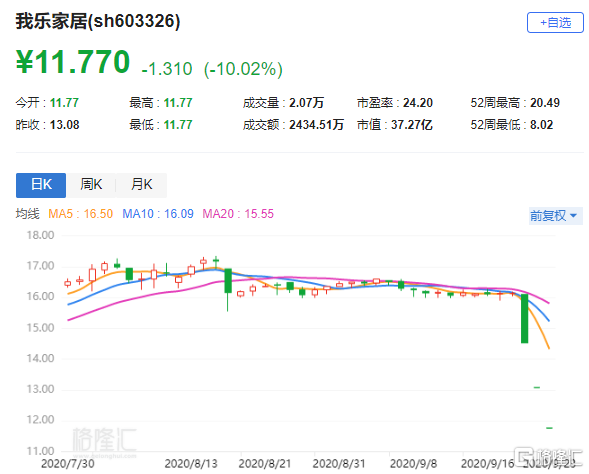Viewport: 589px width, 474px height.
Task: Click the 16.00 price axis label
Action: [40, 296]
